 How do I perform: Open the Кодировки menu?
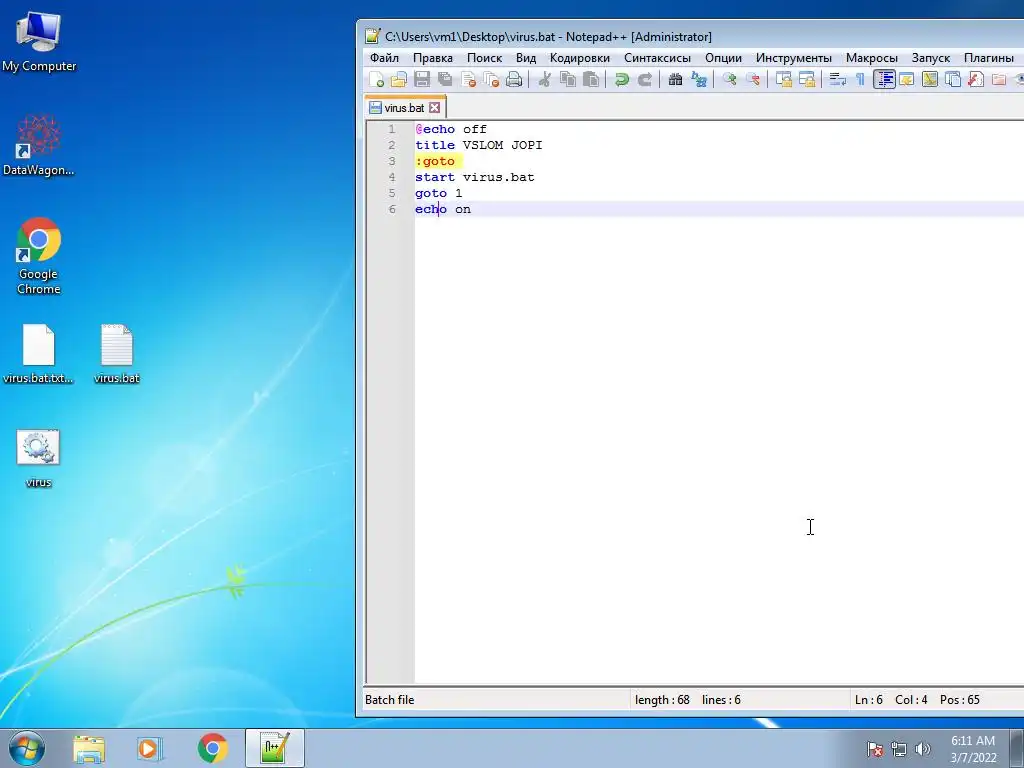[579, 57]
